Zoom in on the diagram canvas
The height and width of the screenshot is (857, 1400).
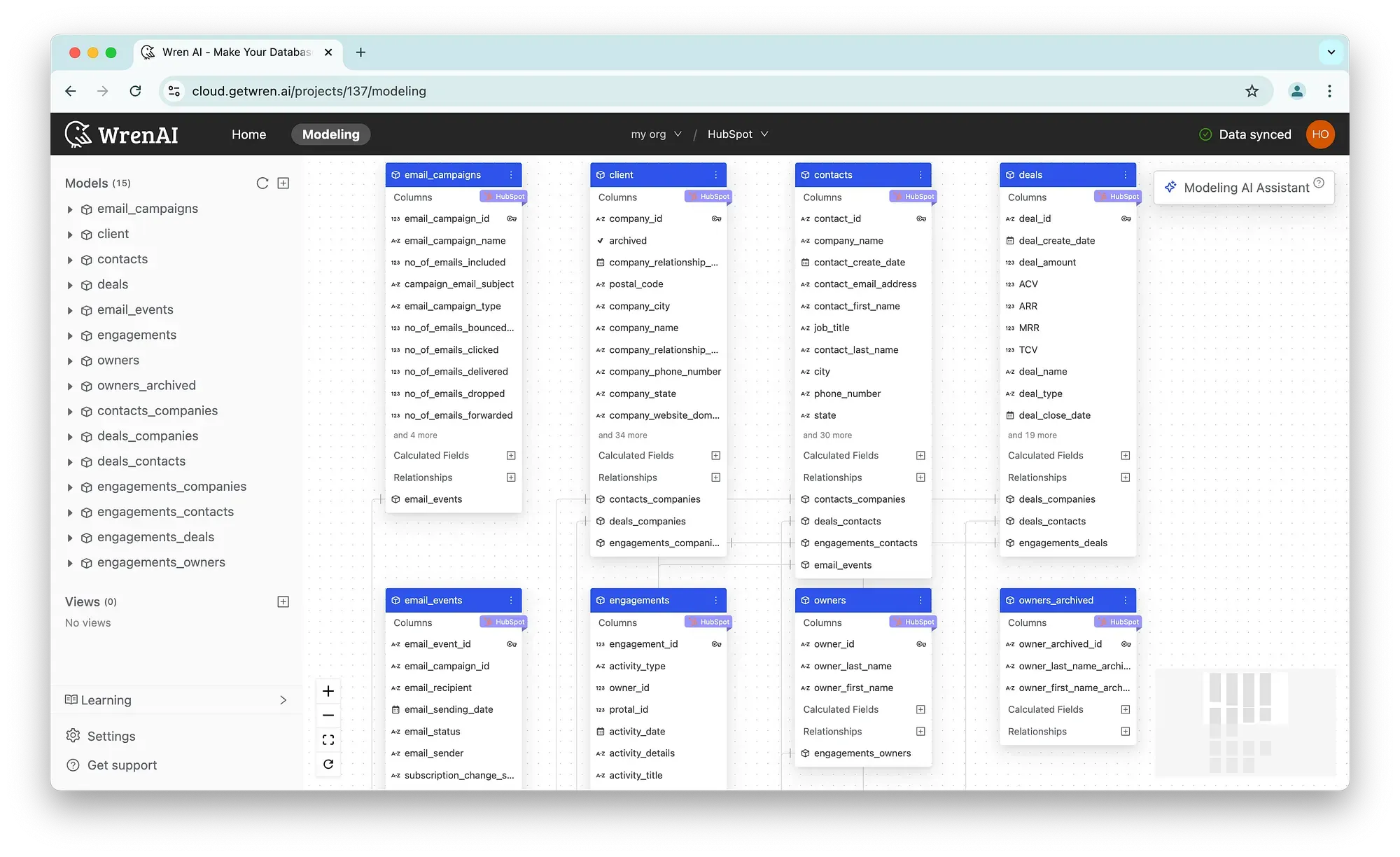328,691
